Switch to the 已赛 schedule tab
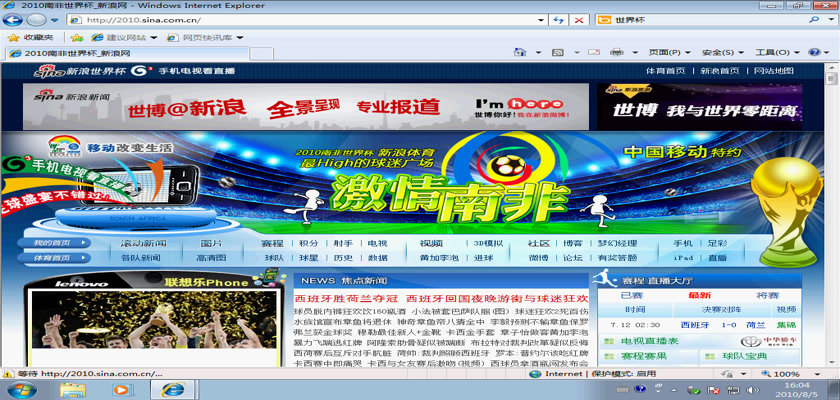This screenshot has height=400, width=840. click(631, 295)
